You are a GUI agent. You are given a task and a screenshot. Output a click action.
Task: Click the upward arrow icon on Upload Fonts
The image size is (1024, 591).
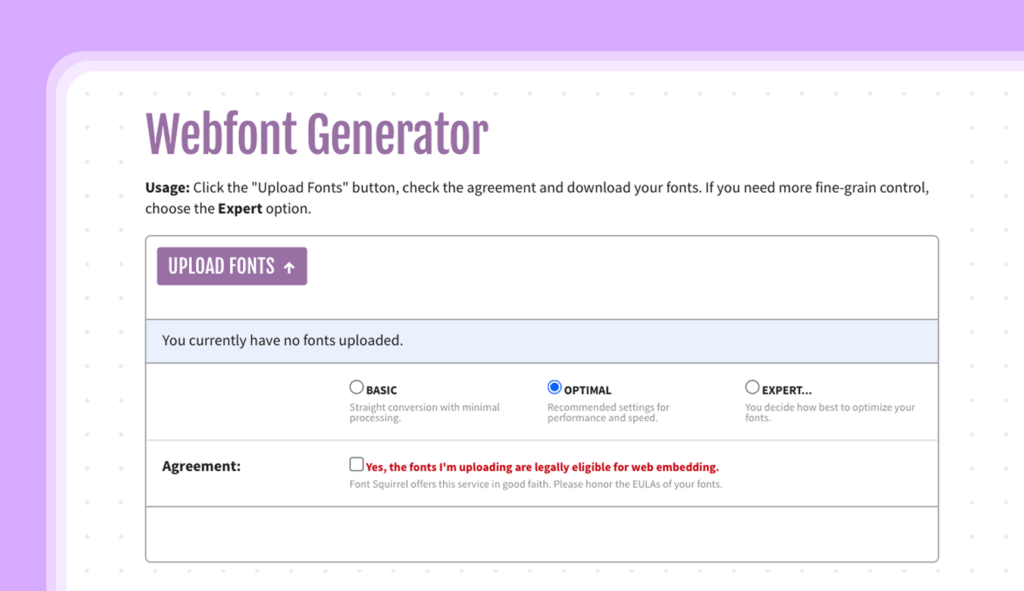point(288,265)
